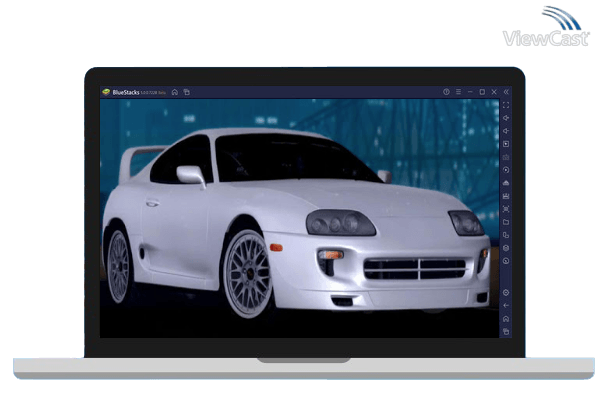Take a screenshot with the sidebar icon
The height and width of the screenshot is (414, 602).
point(506,209)
